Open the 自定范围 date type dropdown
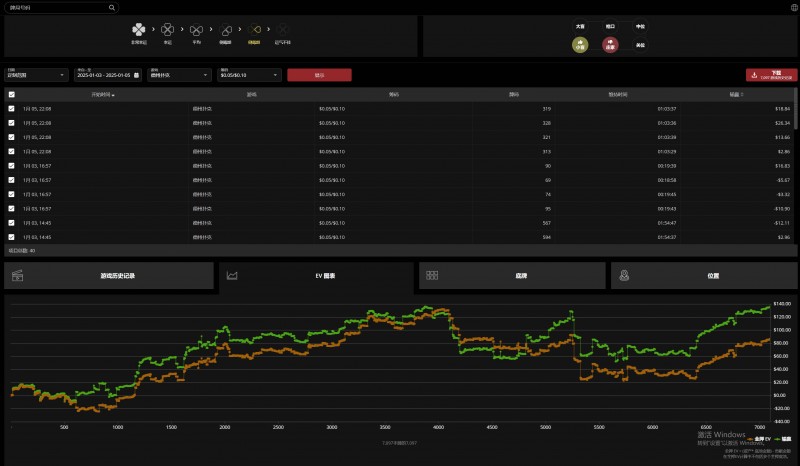Image resolution: width=800 pixels, height=466 pixels. (x=35, y=74)
